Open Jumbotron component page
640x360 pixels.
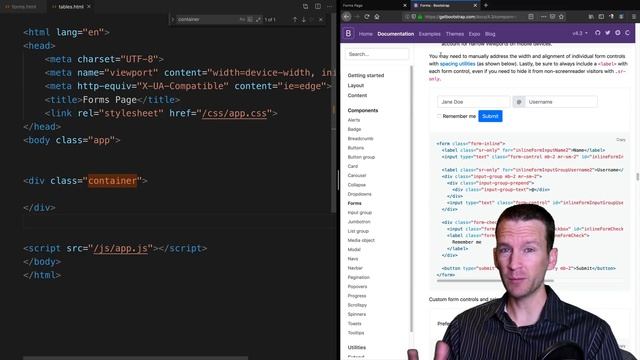tap(359, 222)
